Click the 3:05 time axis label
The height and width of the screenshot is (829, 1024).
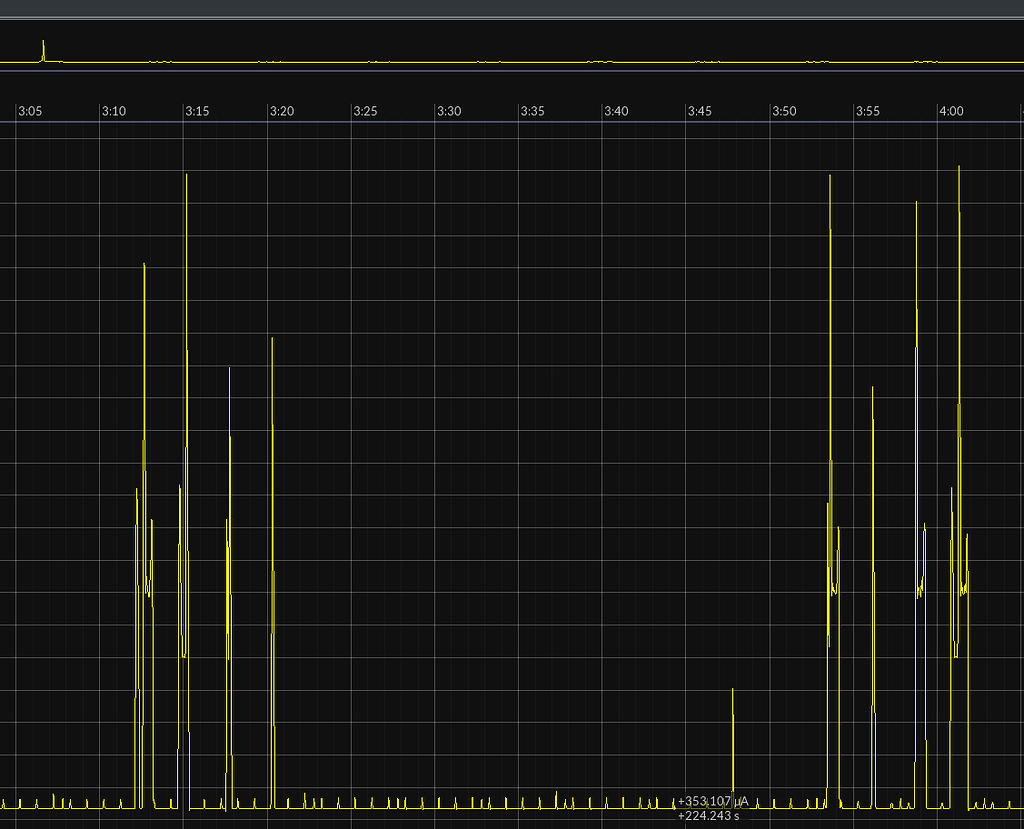(x=30, y=111)
